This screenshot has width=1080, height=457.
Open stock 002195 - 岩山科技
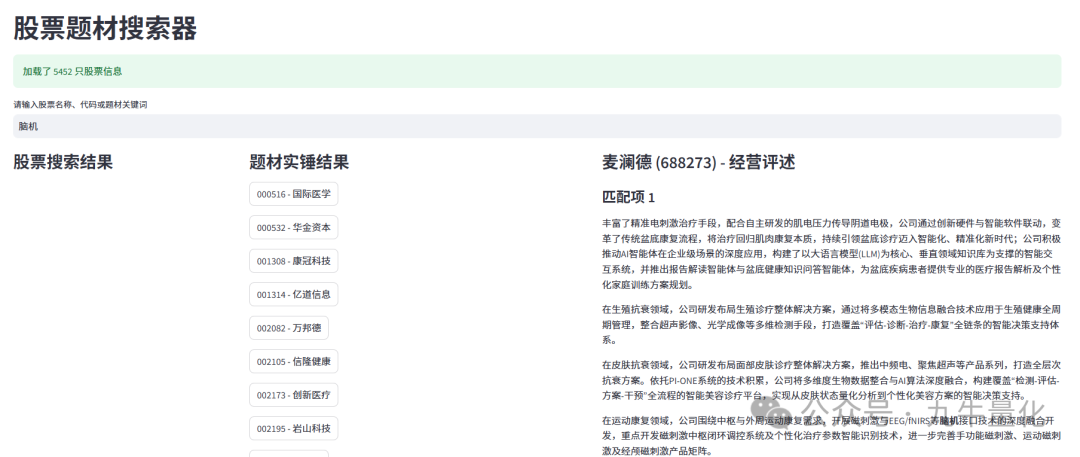click(293, 428)
